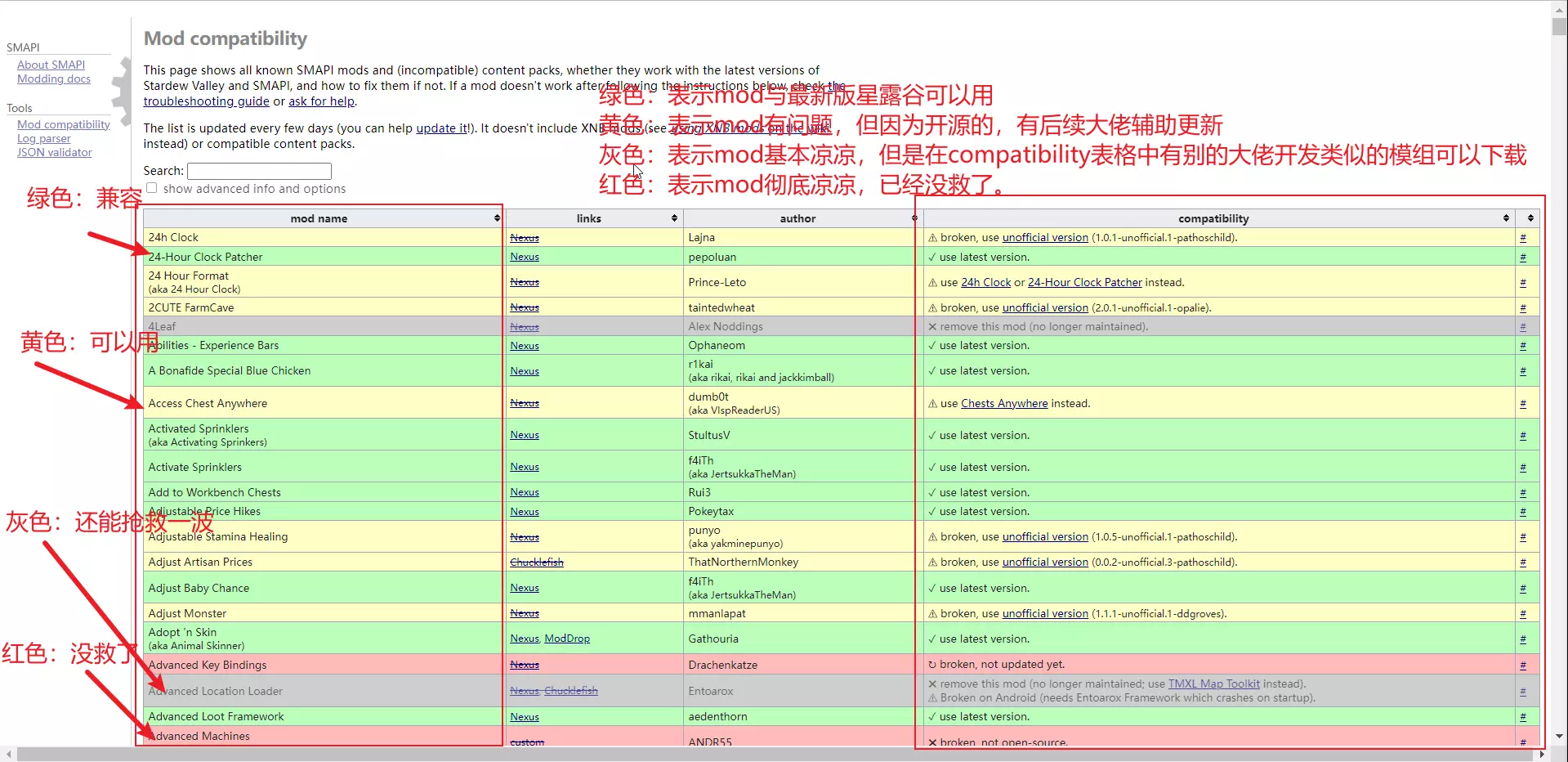1568x762 pixels.
Task: Open TMXL Map Toolkit link
Action: click(1214, 684)
